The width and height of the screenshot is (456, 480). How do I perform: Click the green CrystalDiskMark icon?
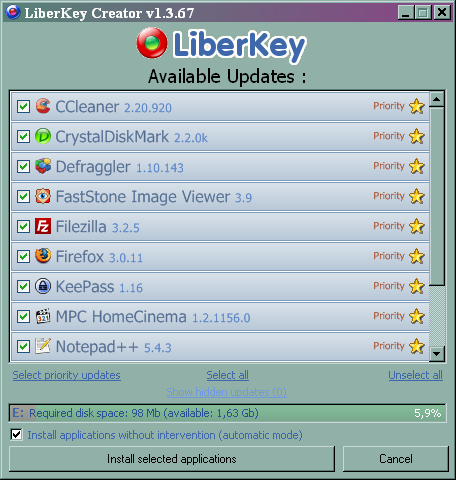[x=43, y=136]
